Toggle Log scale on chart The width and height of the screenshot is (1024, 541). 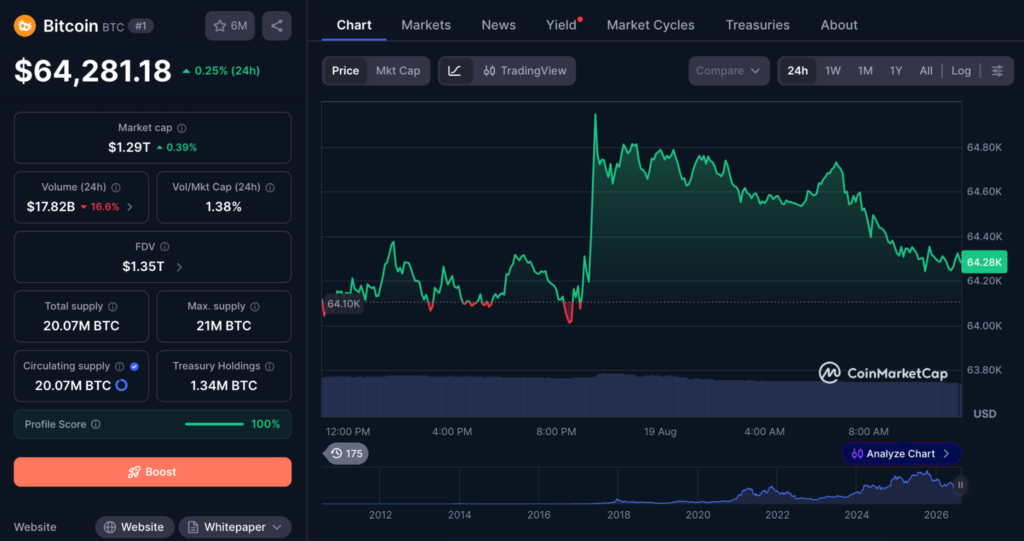(x=961, y=71)
